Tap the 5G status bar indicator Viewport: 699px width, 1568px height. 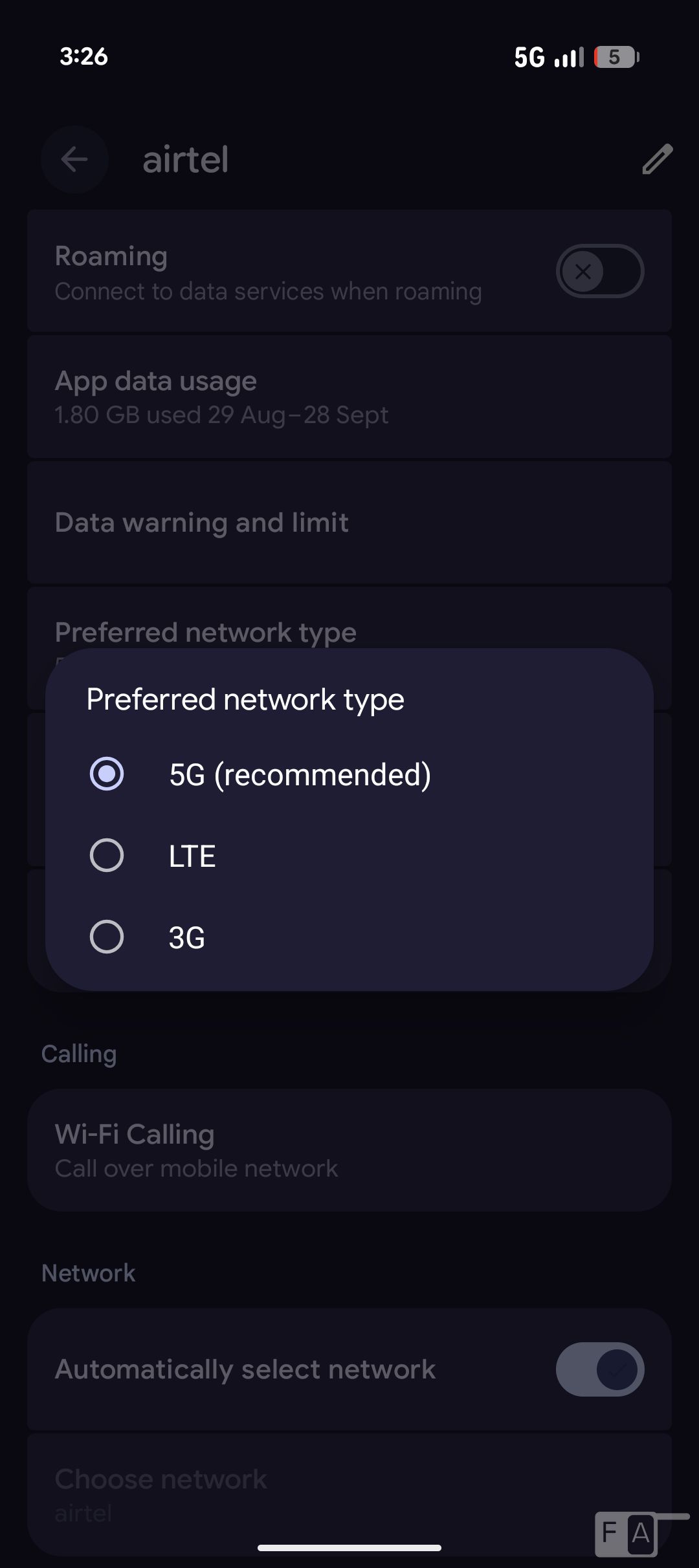529,58
